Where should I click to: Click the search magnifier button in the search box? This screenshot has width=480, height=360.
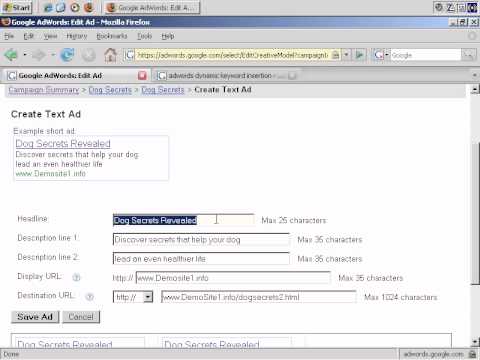pyautogui.click(x=468, y=55)
